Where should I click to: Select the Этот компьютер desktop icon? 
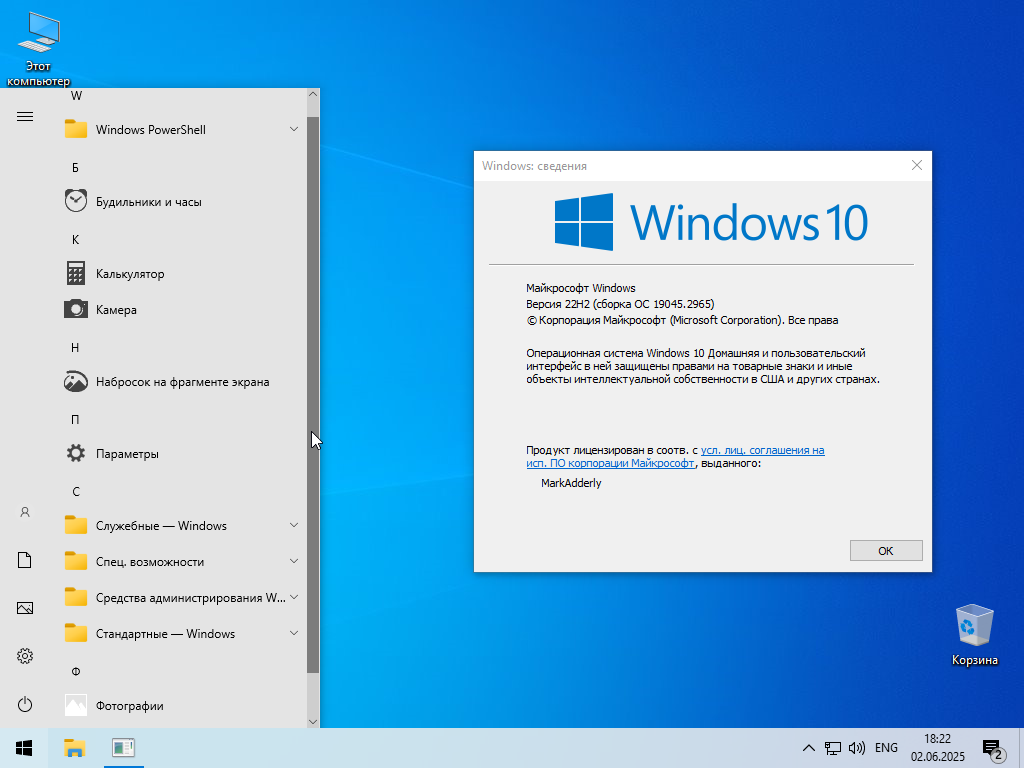coord(39,50)
